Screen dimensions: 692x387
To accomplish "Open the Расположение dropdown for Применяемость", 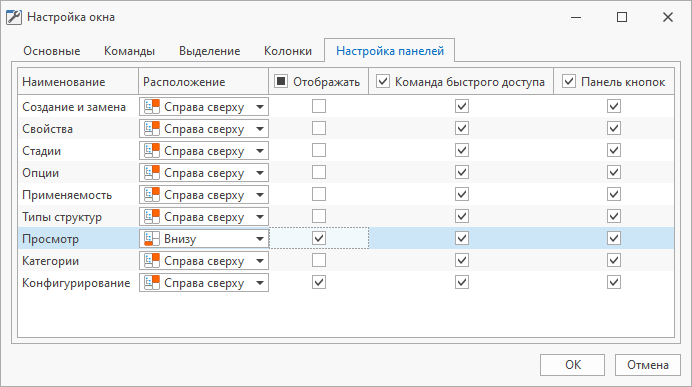I will (204, 195).
